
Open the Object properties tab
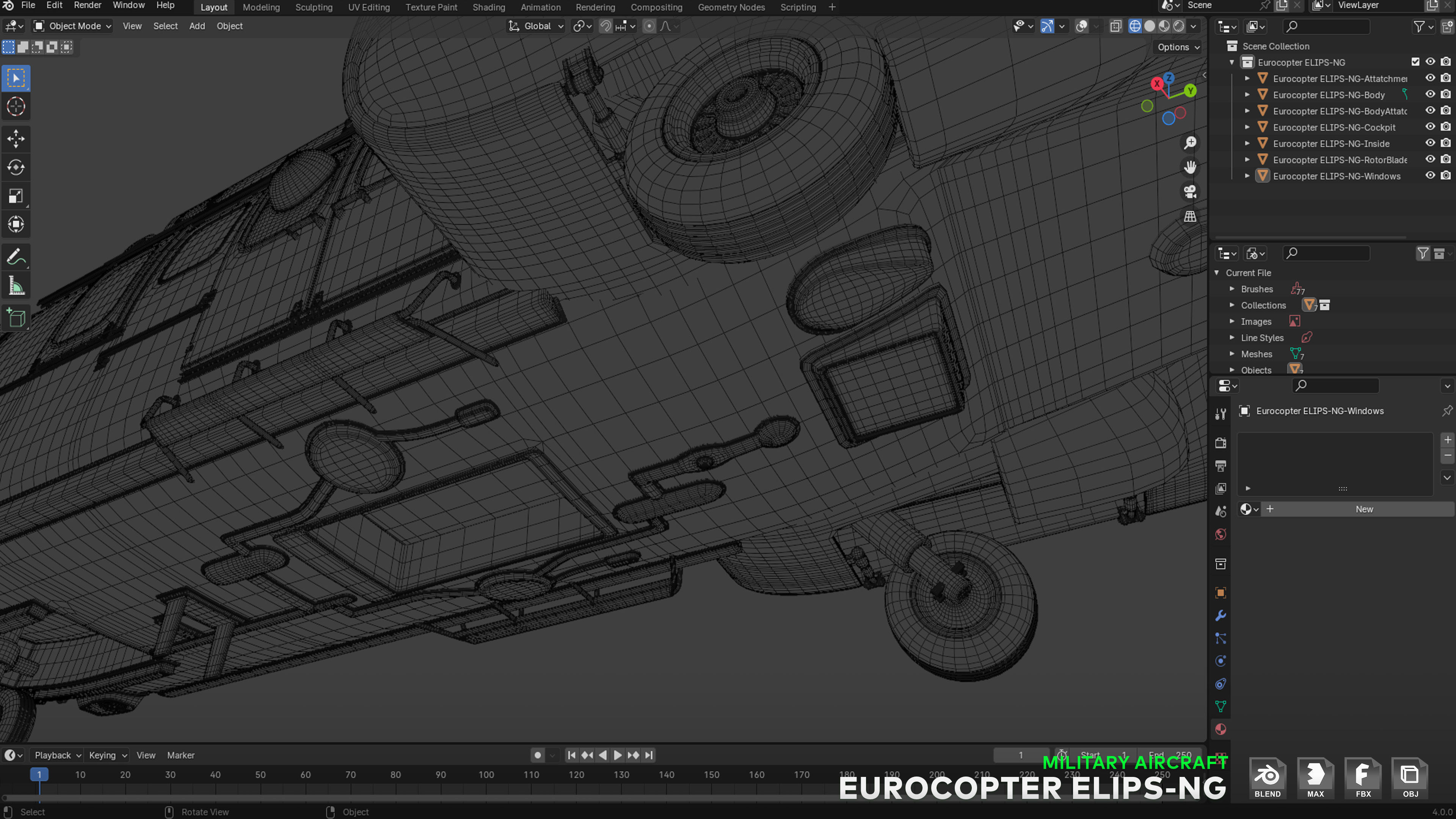point(1221,593)
